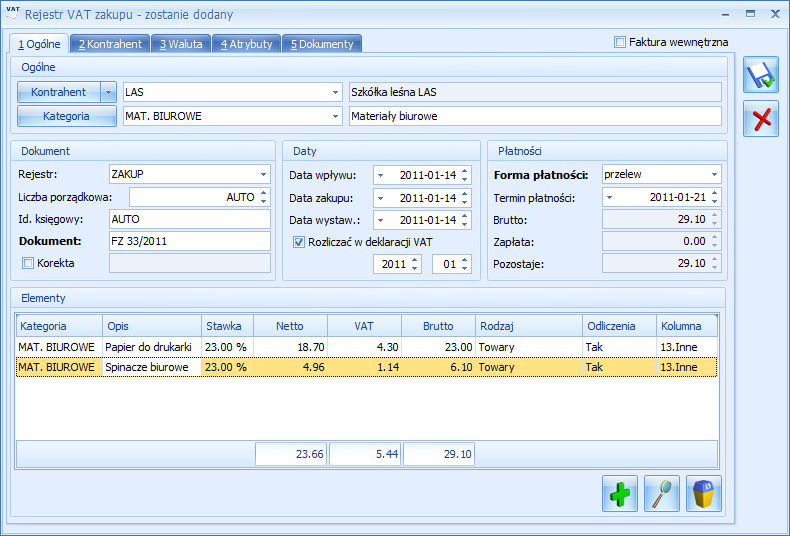The height and width of the screenshot is (536, 790).
Task: Sort elements by Netto column header
Action: (x=291, y=326)
